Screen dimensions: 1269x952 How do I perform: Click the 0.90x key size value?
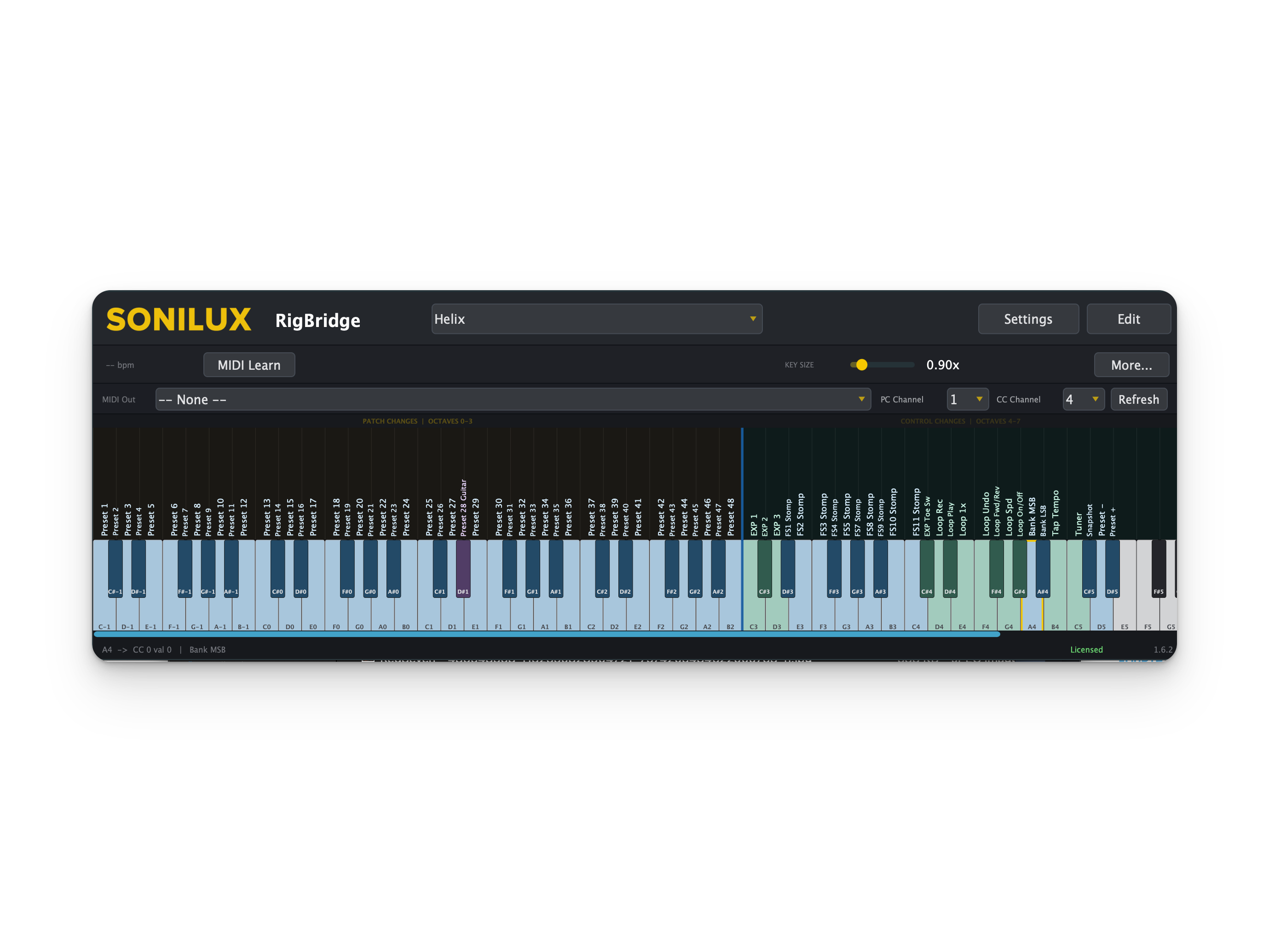[943, 365]
